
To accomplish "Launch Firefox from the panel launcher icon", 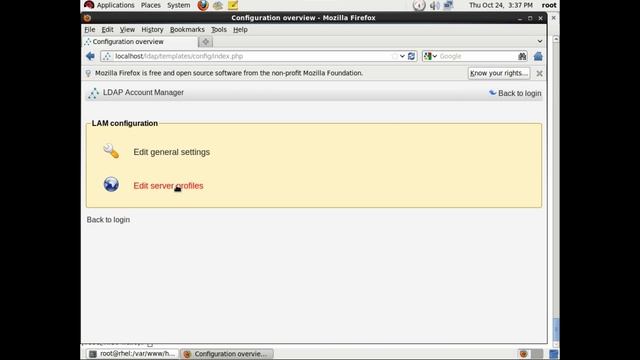I will pyautogui.click(x=203, y=5).
